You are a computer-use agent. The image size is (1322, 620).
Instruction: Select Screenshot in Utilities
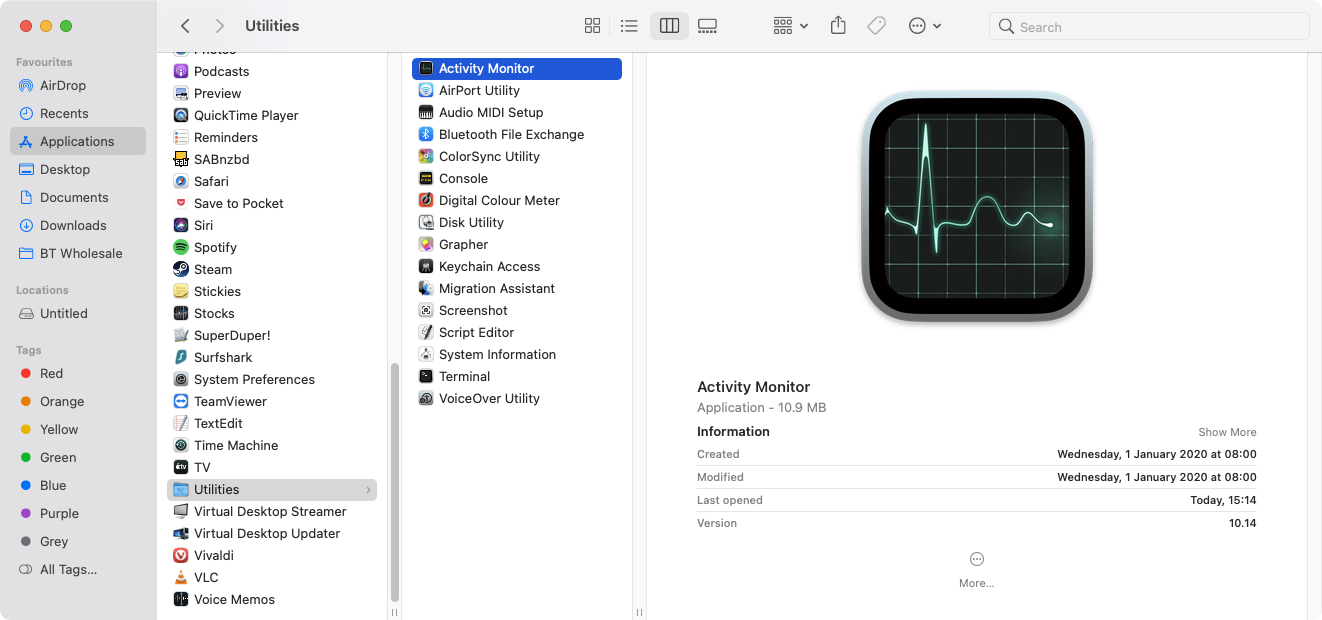click(x=517, y=310)
